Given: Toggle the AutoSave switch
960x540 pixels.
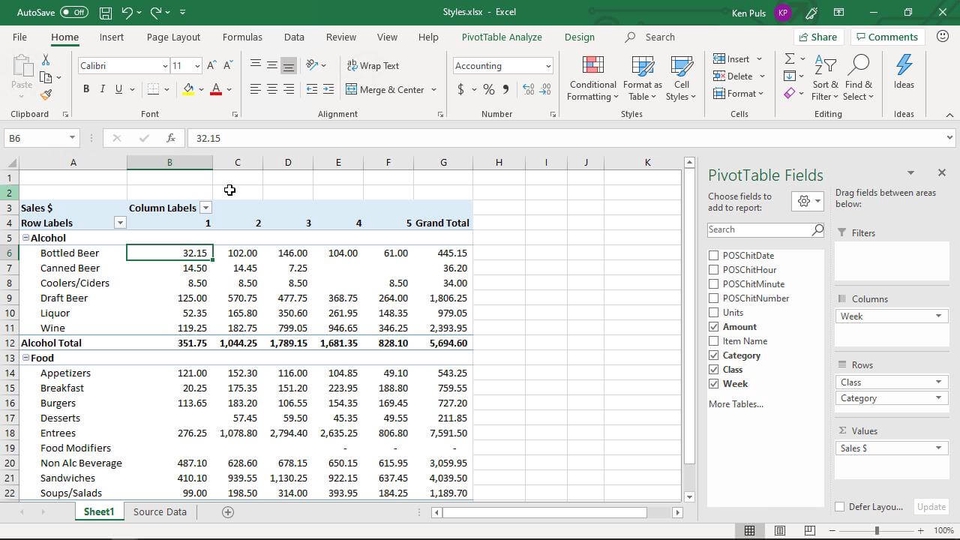Looking at the screenshot, I should [73, 12].
